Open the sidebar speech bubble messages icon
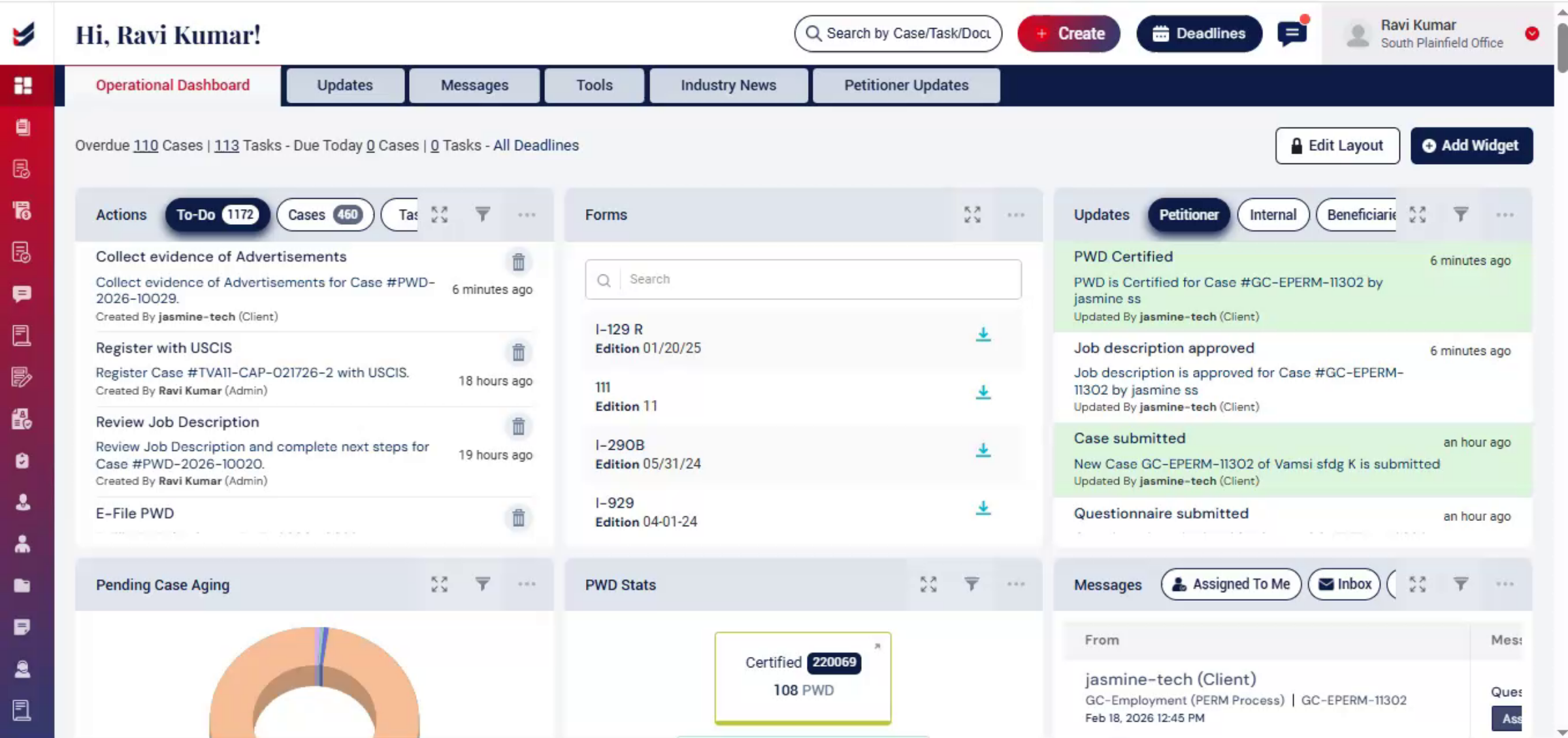Screen dimensions: 1568x738 22,294
